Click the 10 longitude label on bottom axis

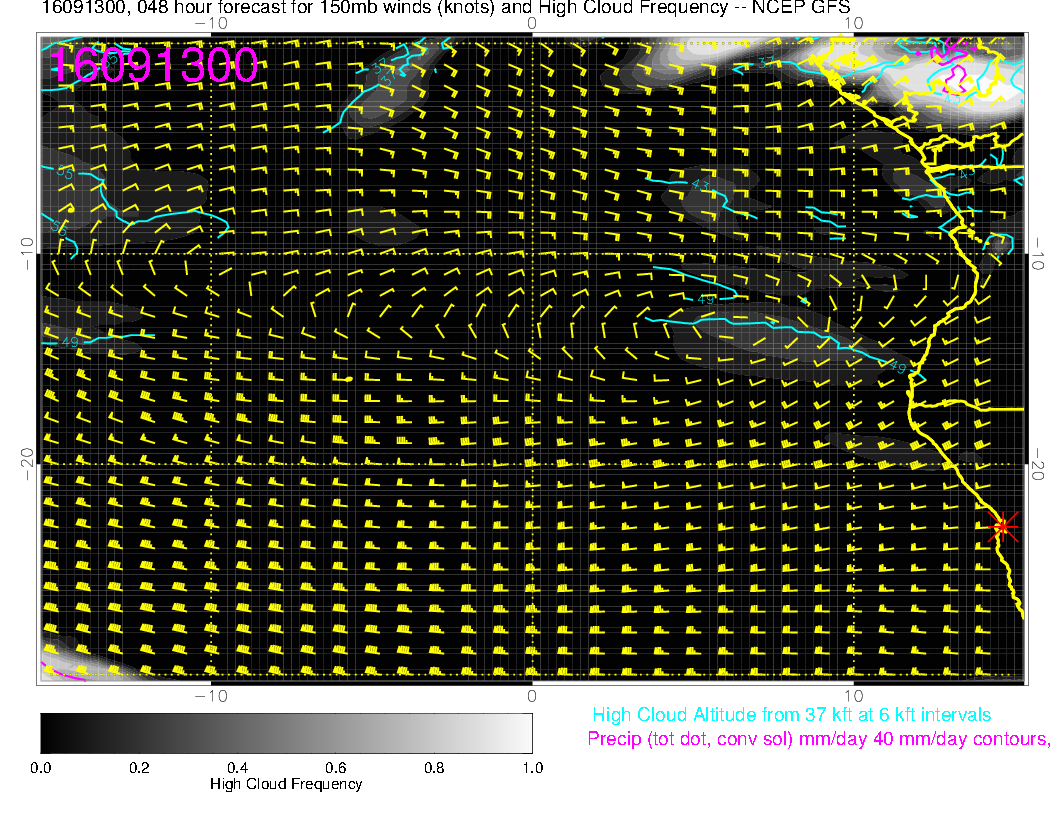852,695
